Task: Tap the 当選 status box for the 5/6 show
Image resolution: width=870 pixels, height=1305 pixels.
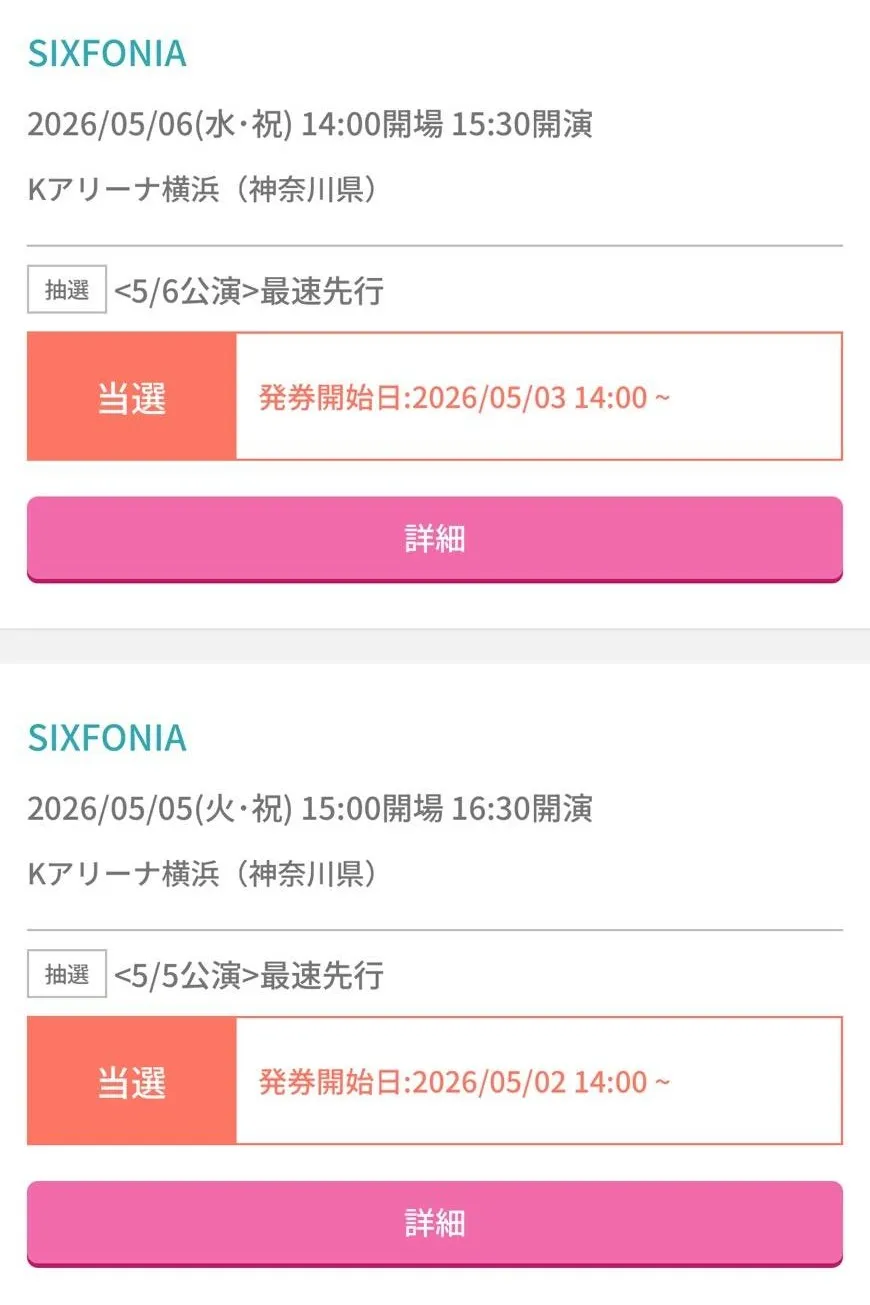Action: pyautogui.click(x=132, y=397)
